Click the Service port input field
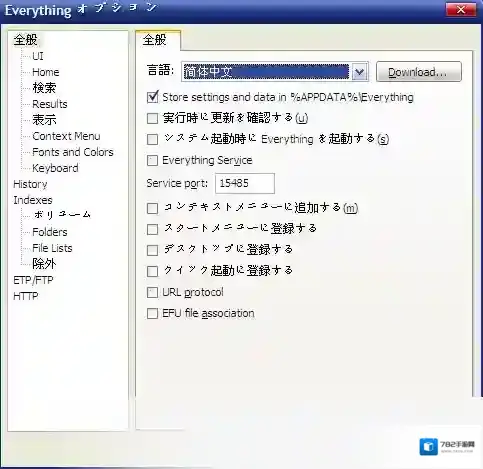 pos(245,183)
